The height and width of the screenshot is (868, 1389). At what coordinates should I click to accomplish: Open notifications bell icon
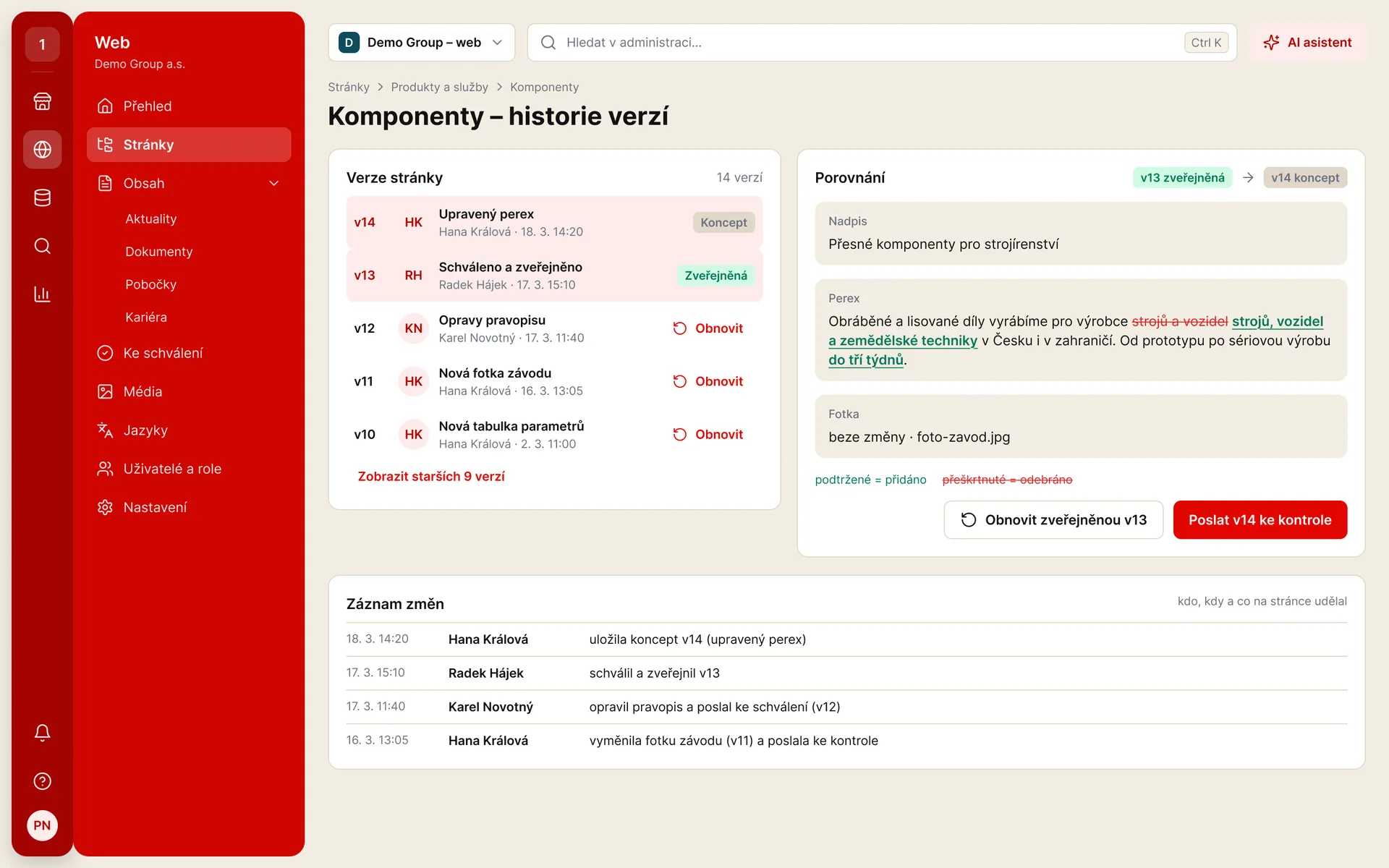pos(42,733)
